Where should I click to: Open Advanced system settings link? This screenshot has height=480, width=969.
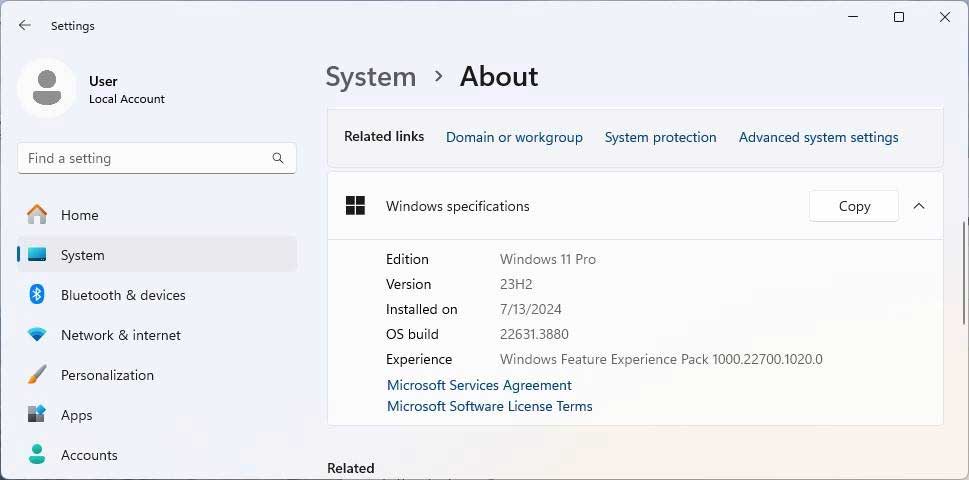pyautogui.click(x=818, y=137)
